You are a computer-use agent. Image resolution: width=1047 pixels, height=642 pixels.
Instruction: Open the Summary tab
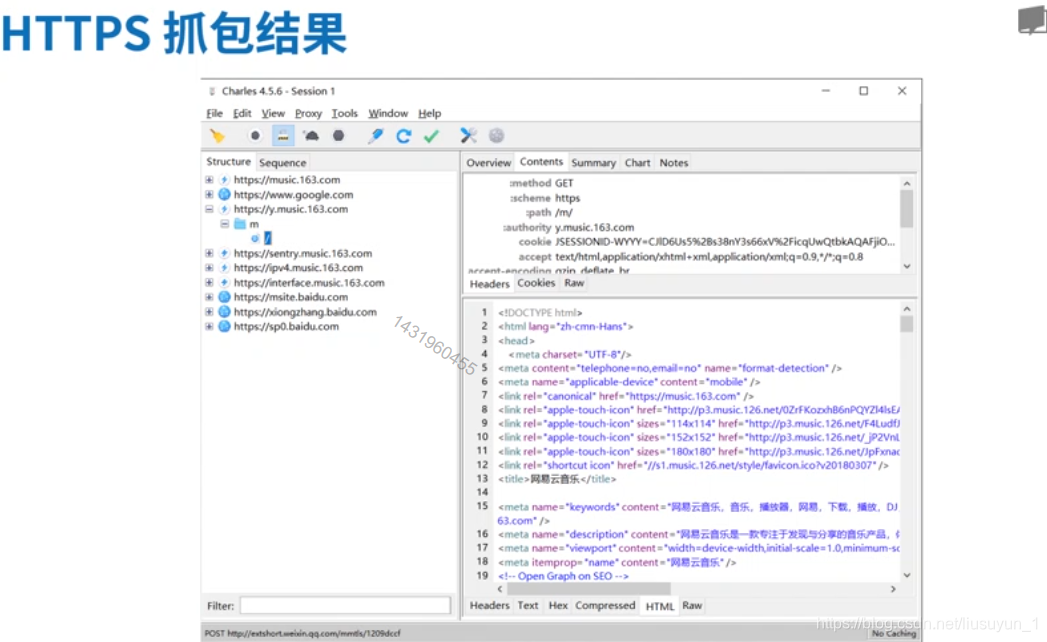(594, 163)
